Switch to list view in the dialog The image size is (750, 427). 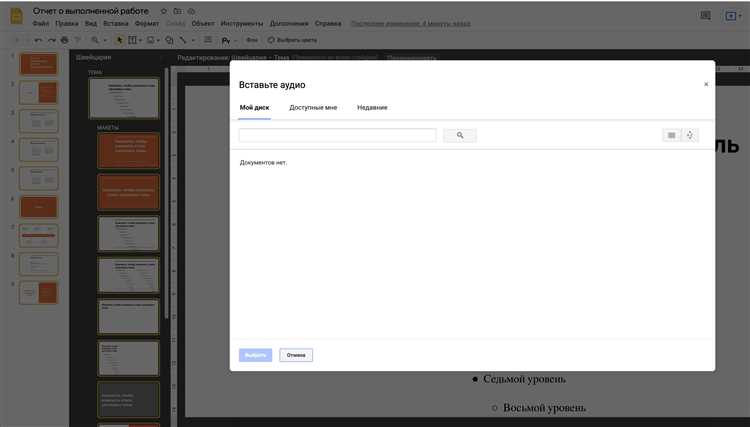672,135
